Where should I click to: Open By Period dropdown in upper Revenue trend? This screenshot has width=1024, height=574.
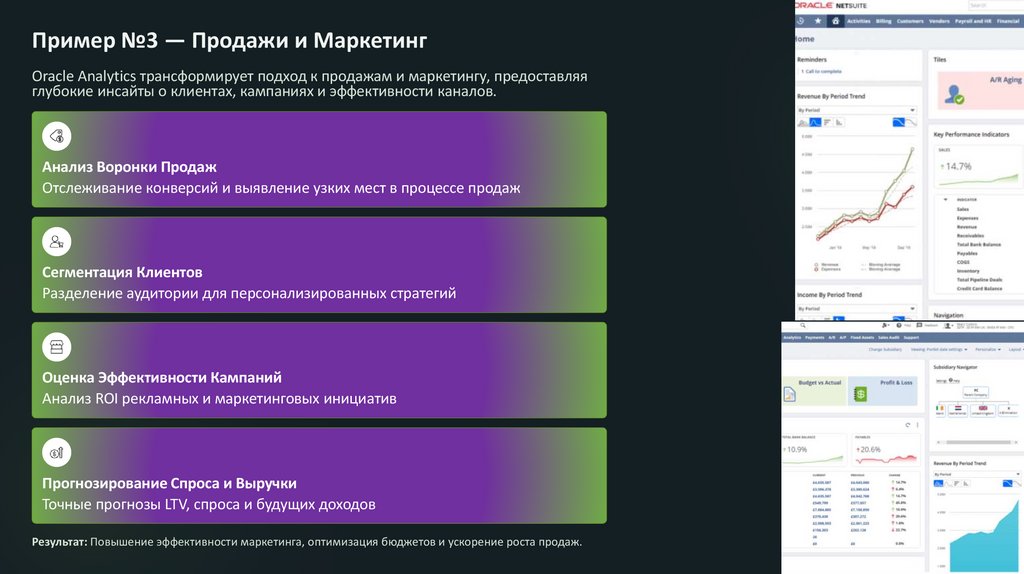tap(857, 110)
